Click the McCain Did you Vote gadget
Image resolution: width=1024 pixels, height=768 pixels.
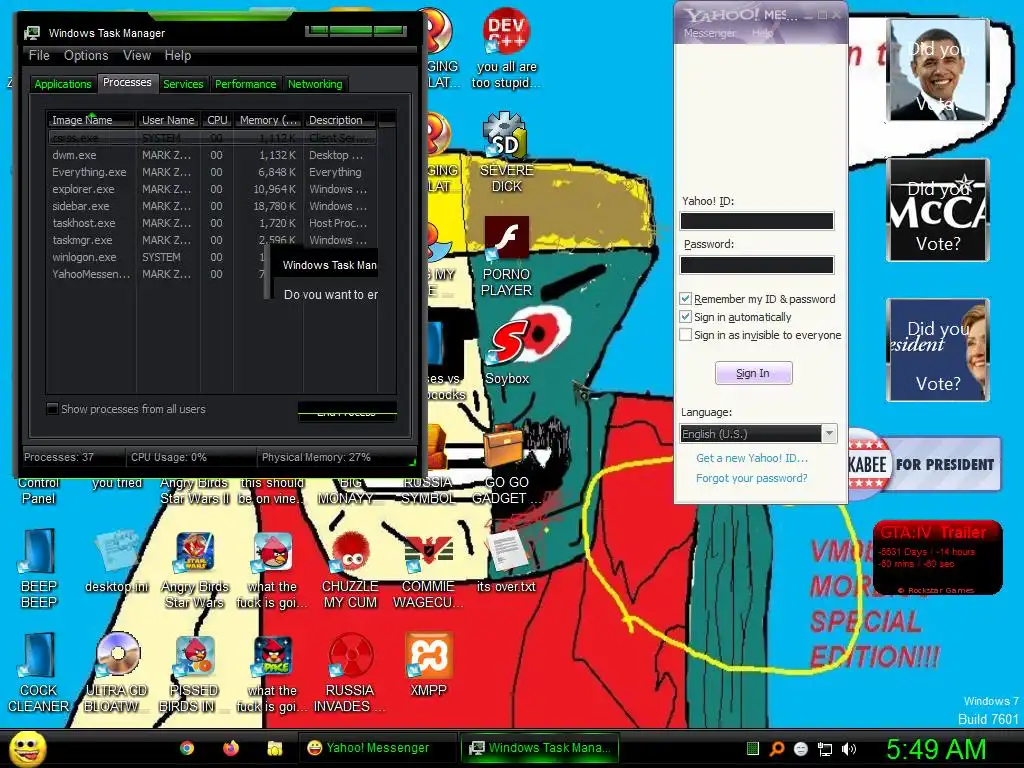tap(938, 210)
